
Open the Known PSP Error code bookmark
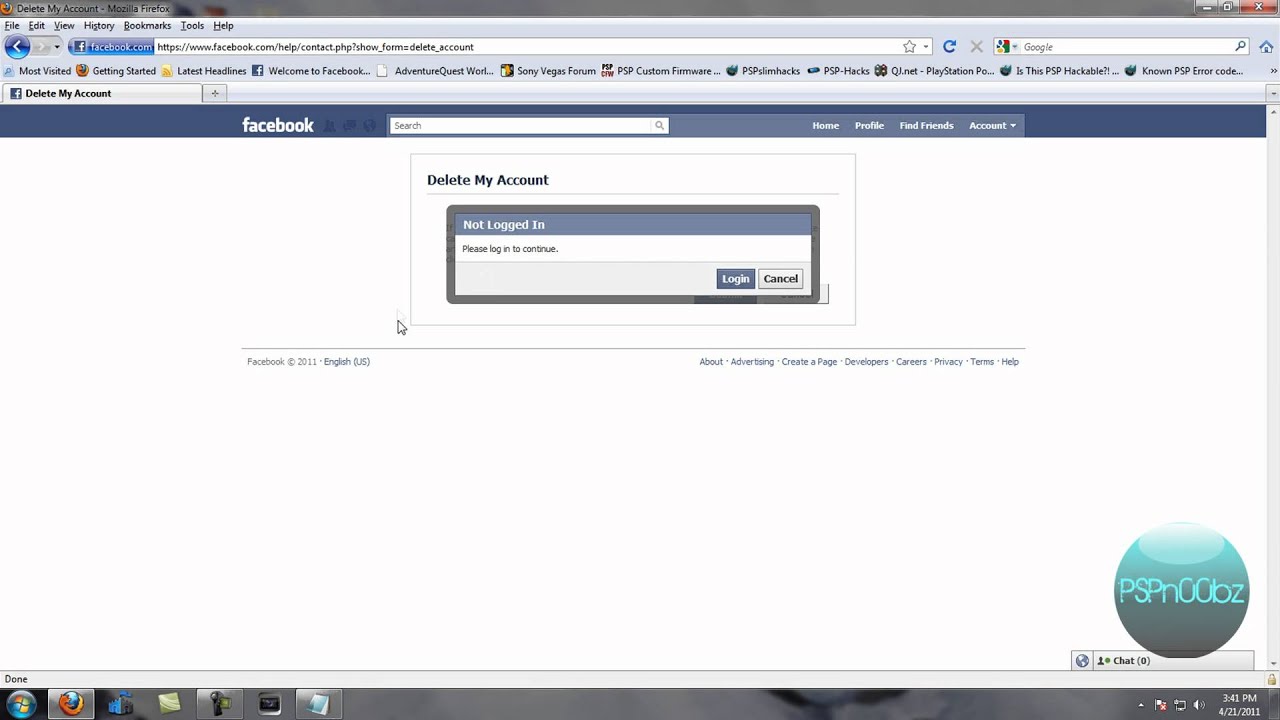pos(1184,71)
